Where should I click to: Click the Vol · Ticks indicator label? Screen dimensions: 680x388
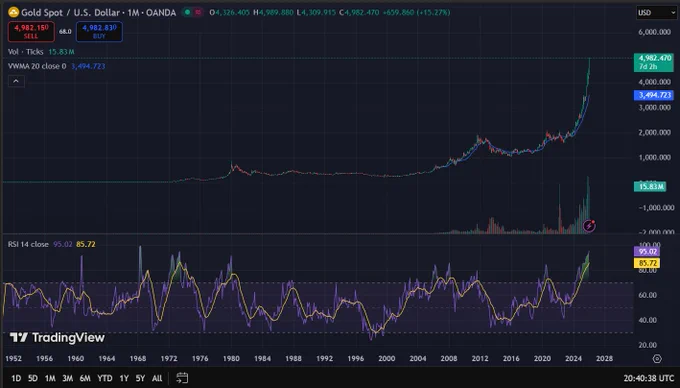coord(26,52)
